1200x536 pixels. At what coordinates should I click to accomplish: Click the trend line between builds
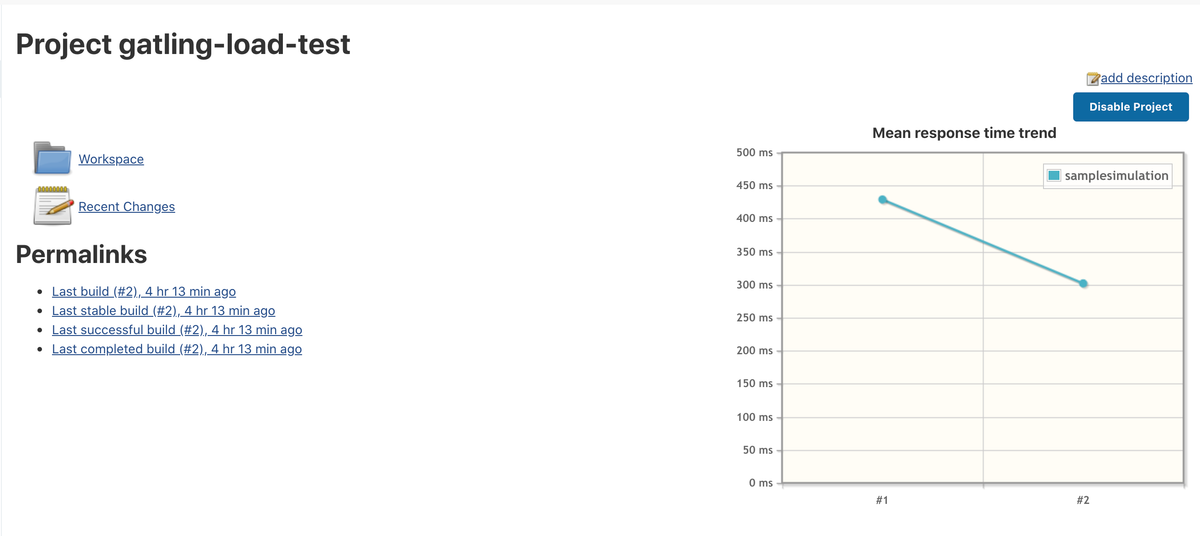pos(982,241)
